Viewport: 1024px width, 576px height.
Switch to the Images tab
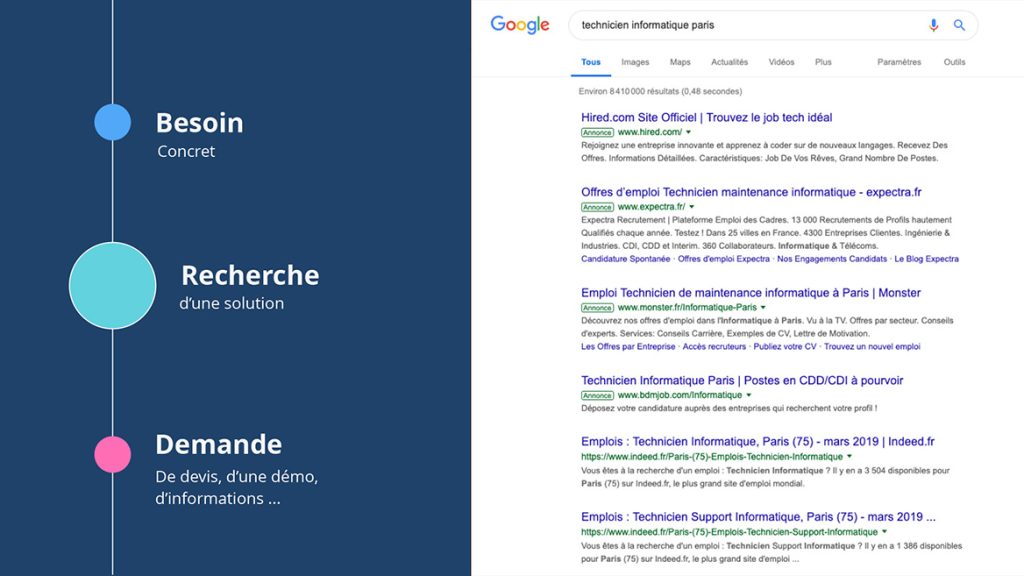635,62
